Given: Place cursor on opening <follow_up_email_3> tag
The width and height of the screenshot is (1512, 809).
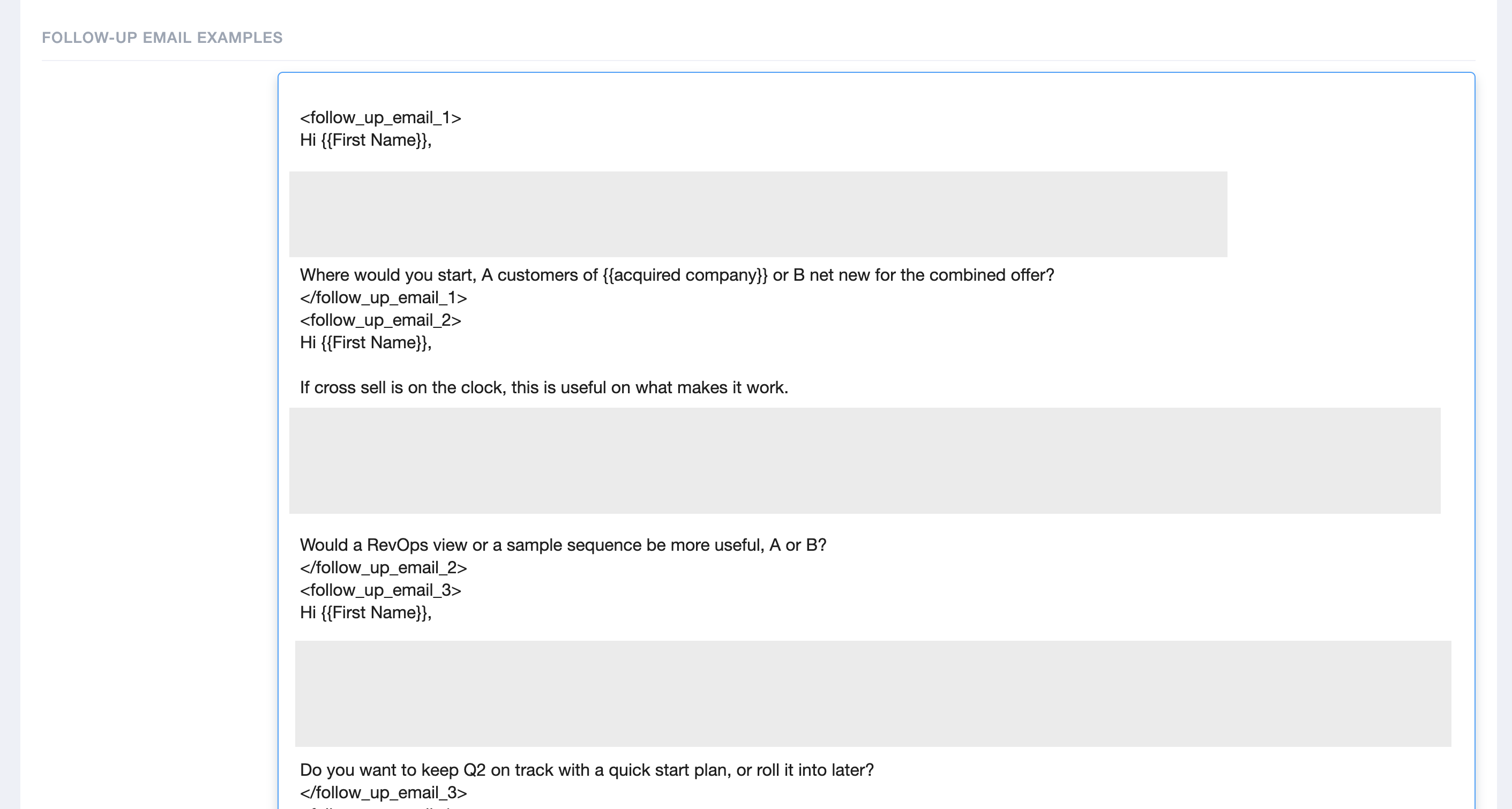Looking at the screenshot, I should tap(380, 590).
